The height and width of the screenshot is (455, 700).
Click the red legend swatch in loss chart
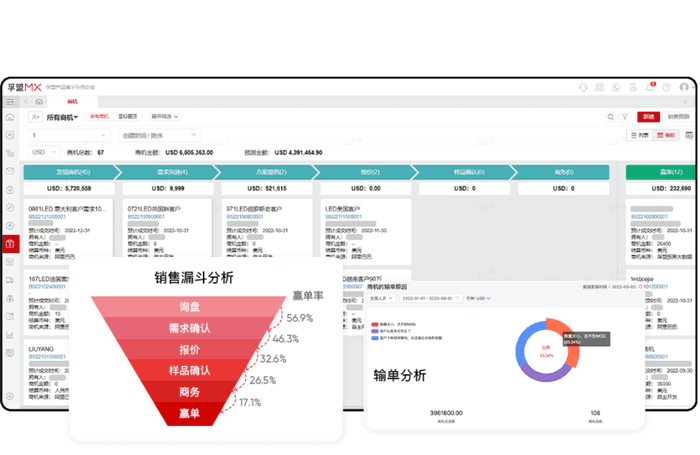375,324
